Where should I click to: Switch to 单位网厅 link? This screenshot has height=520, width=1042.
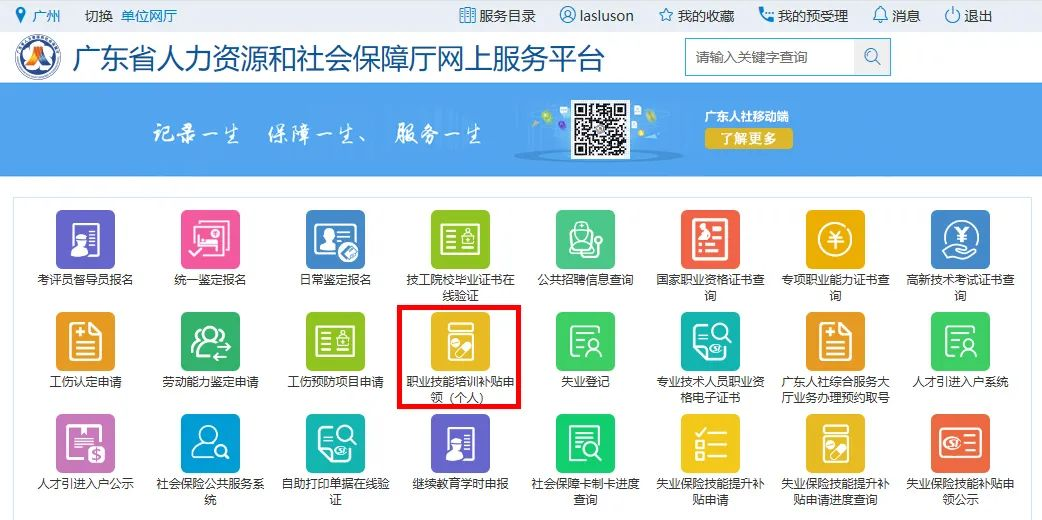(149, 16)
